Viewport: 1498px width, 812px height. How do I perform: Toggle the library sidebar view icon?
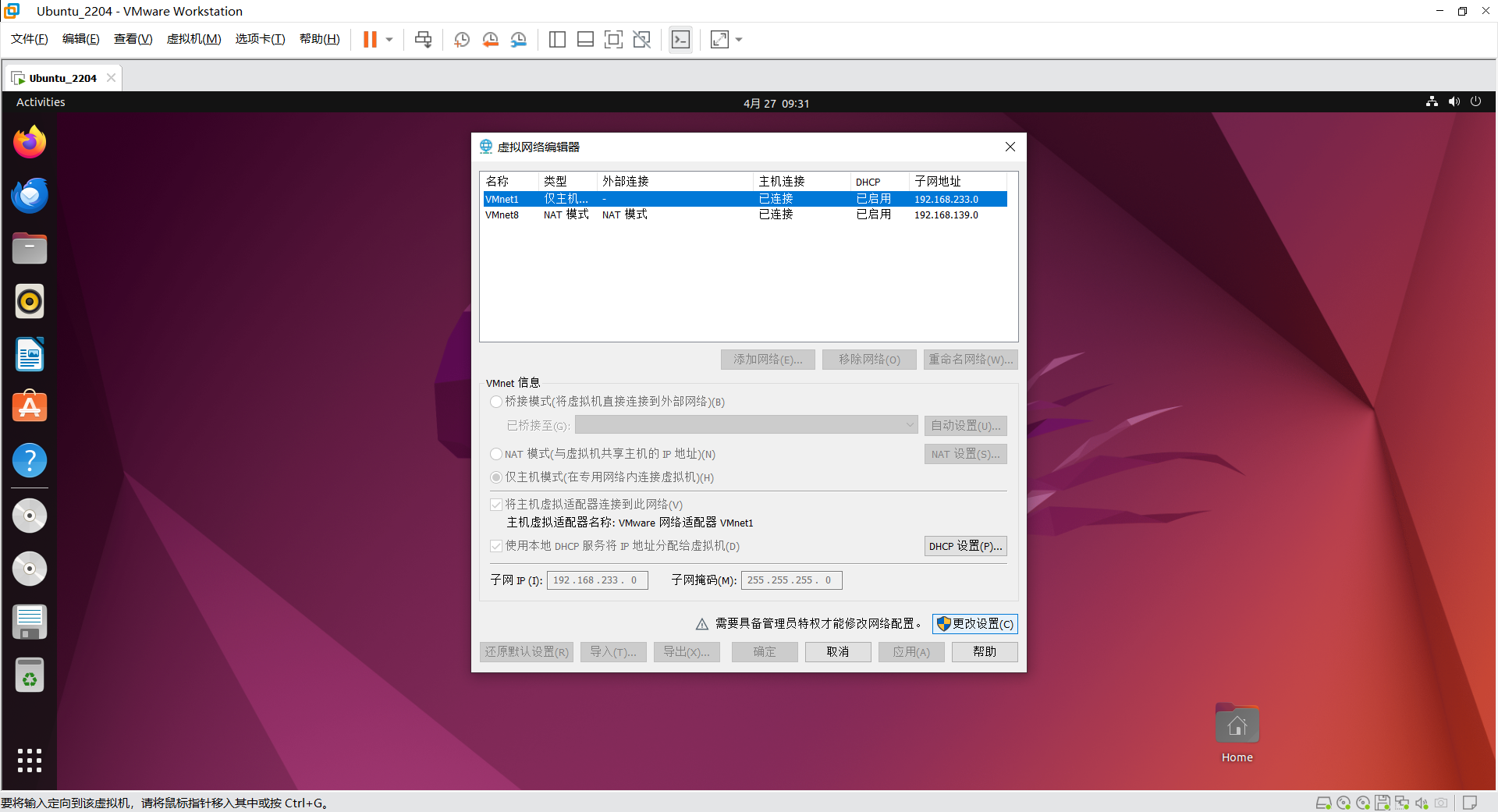pyautogui.click(x=557, y=40)
